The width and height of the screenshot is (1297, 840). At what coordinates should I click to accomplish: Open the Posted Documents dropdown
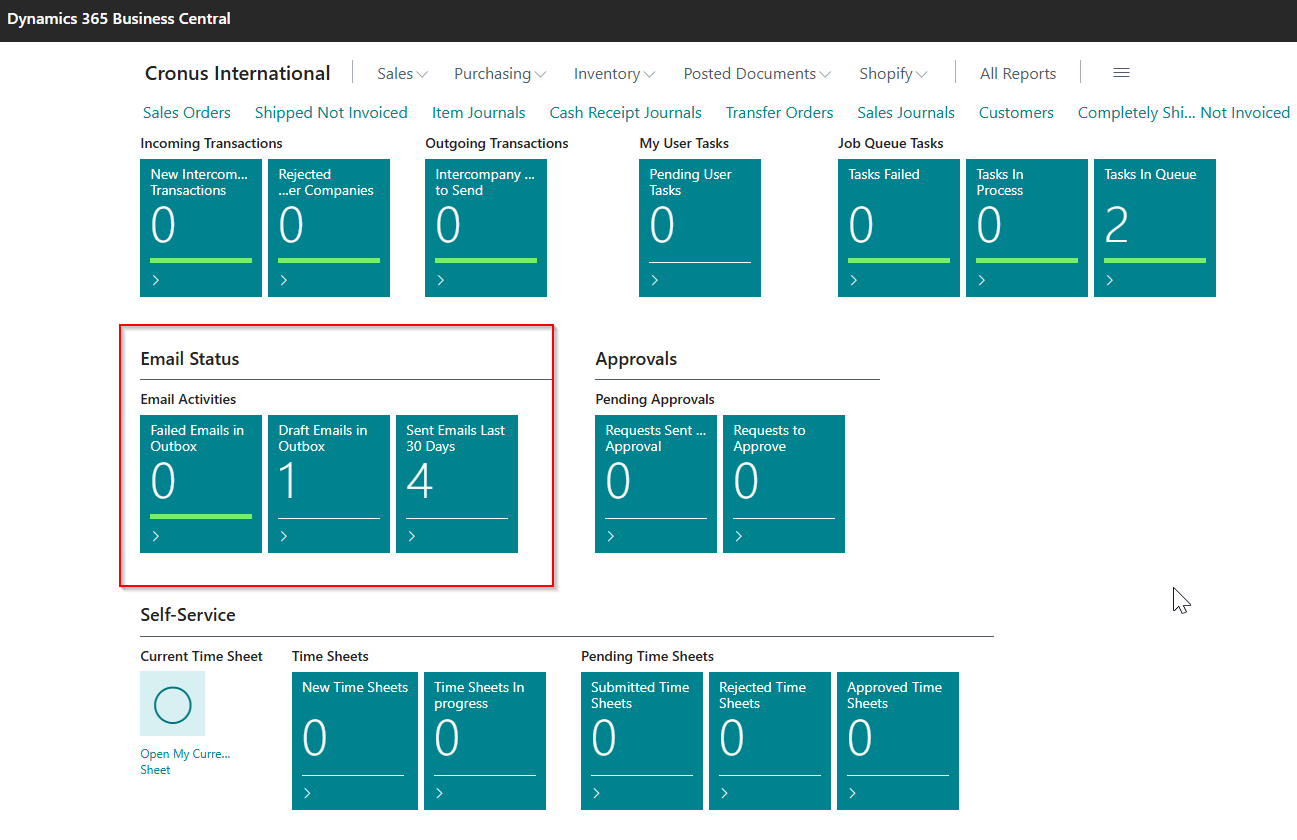point(757,74)
